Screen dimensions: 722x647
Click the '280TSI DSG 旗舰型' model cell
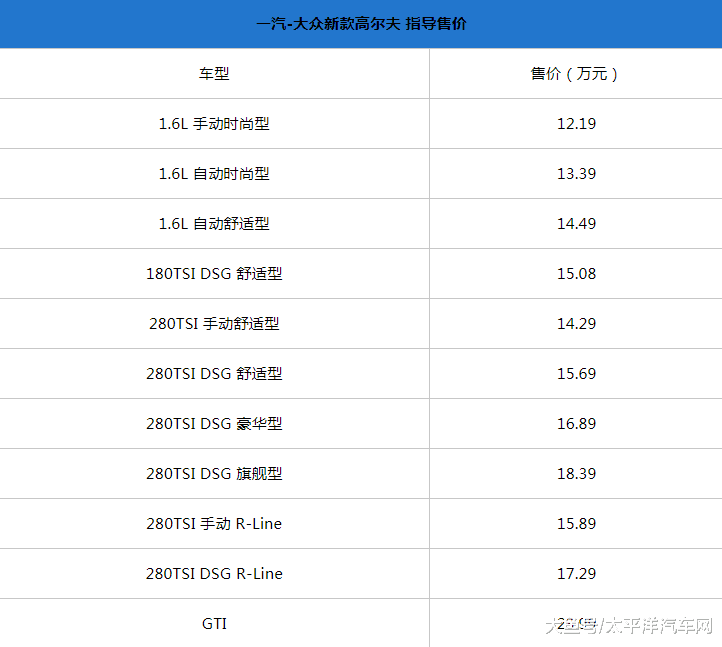[214, 473]
